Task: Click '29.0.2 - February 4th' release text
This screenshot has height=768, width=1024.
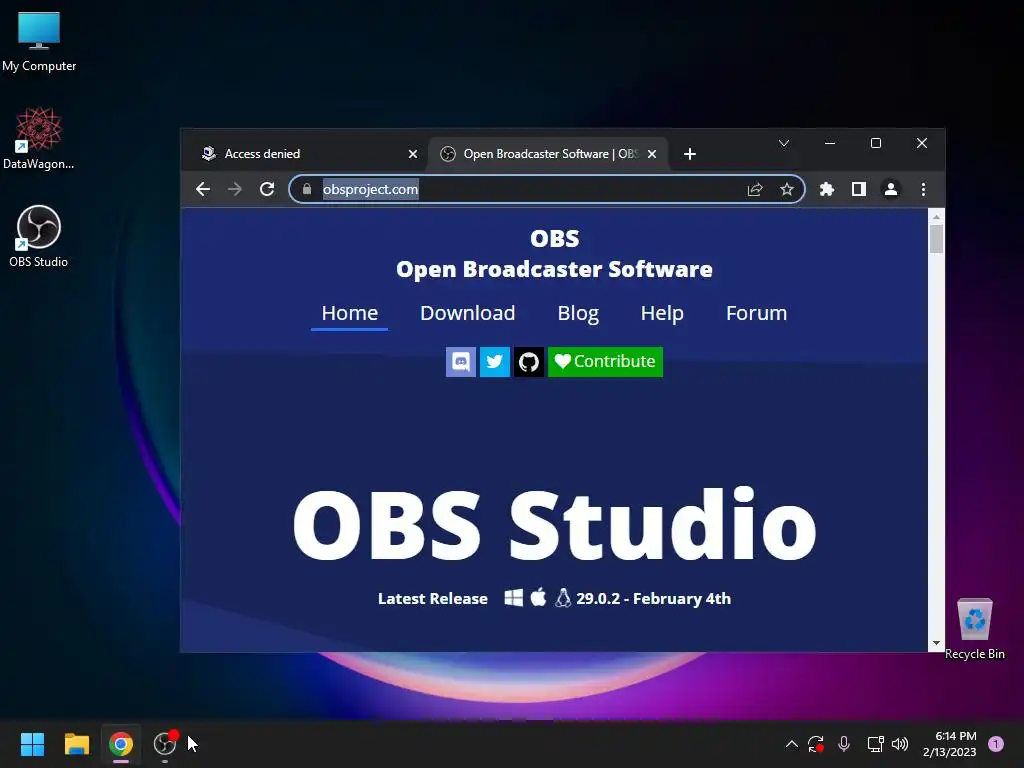Action: coord(653,598)
